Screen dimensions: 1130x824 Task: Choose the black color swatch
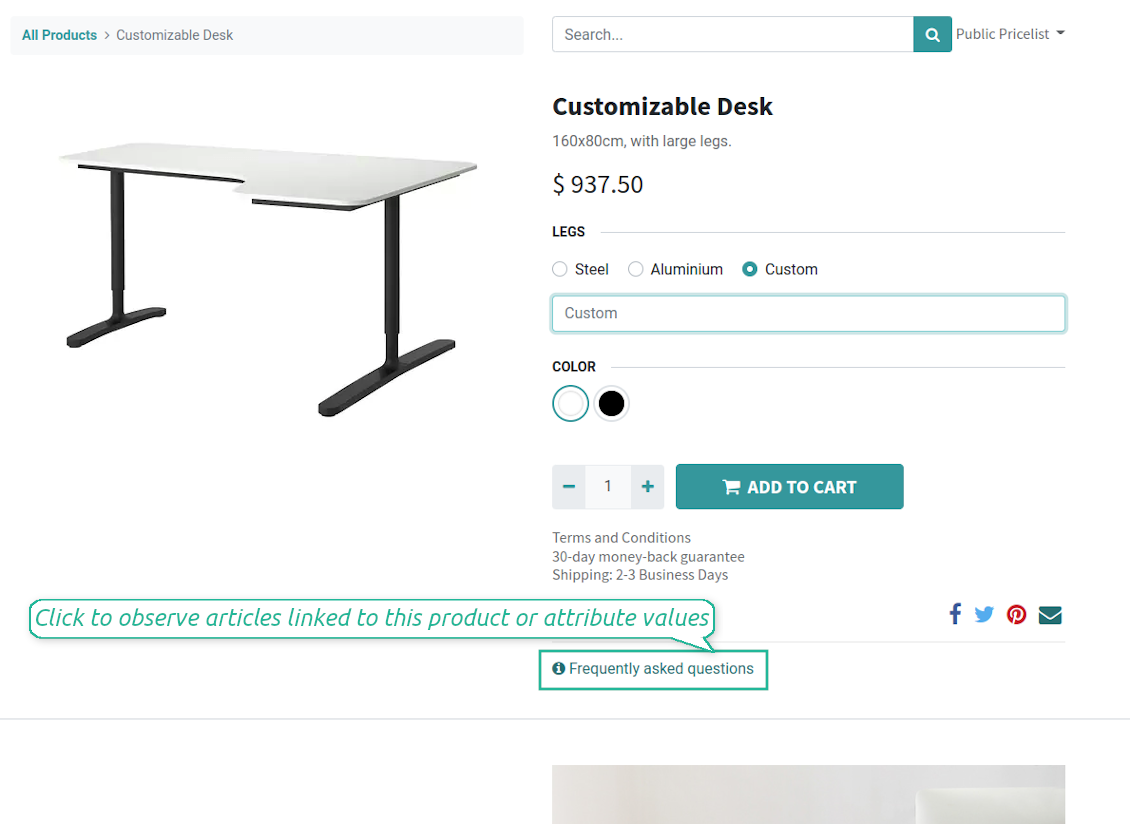611,404
